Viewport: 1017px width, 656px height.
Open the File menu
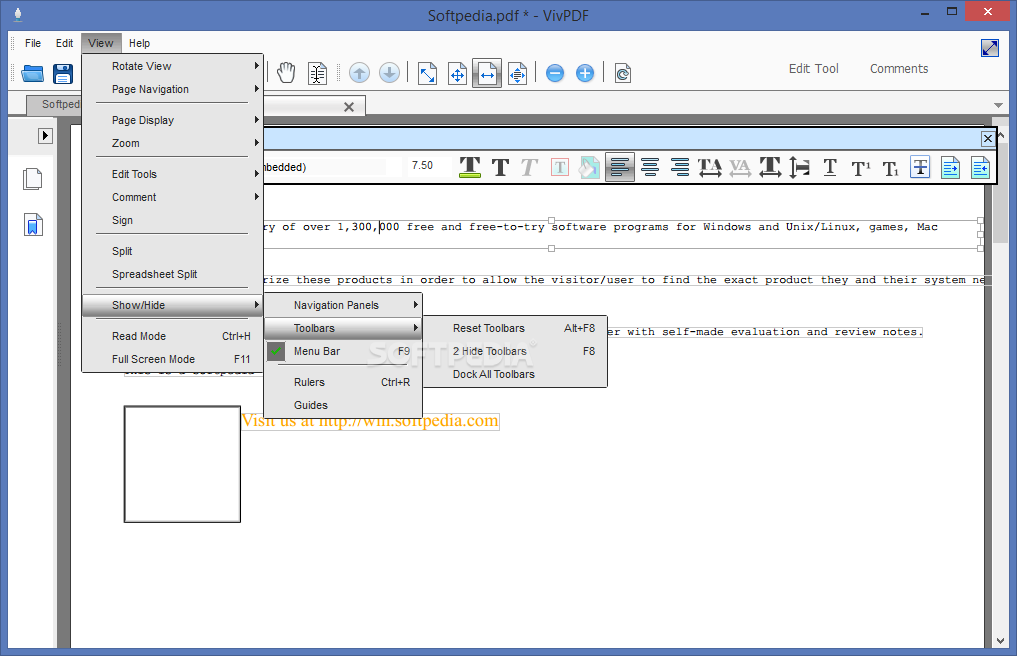click(32, 43)
